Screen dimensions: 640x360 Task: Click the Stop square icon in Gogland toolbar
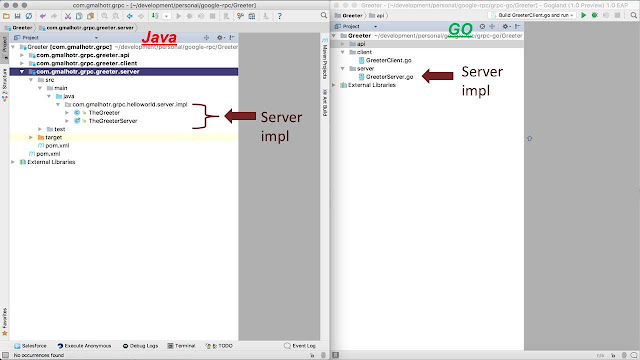point(618,15)
